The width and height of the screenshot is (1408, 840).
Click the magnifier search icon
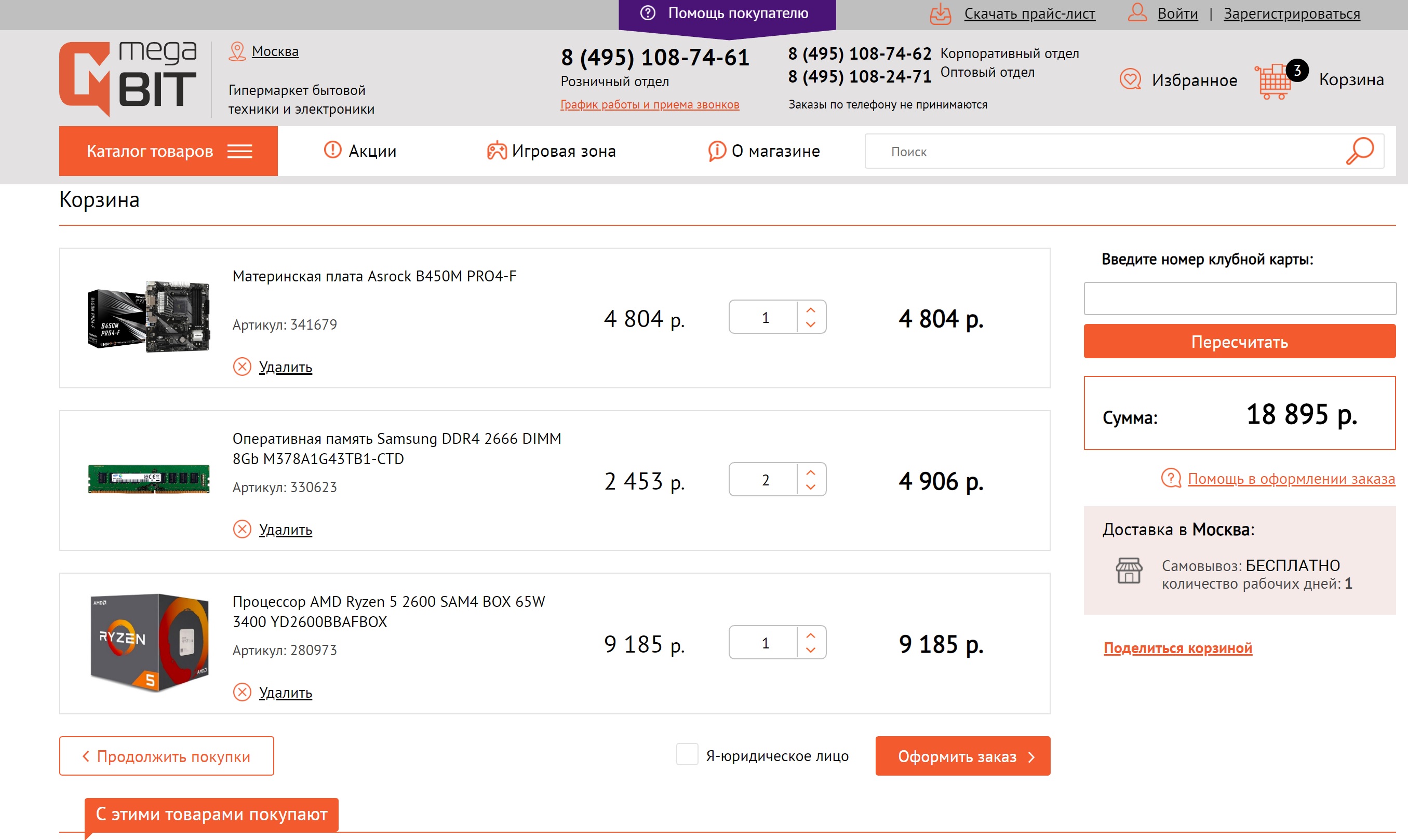1360,151
